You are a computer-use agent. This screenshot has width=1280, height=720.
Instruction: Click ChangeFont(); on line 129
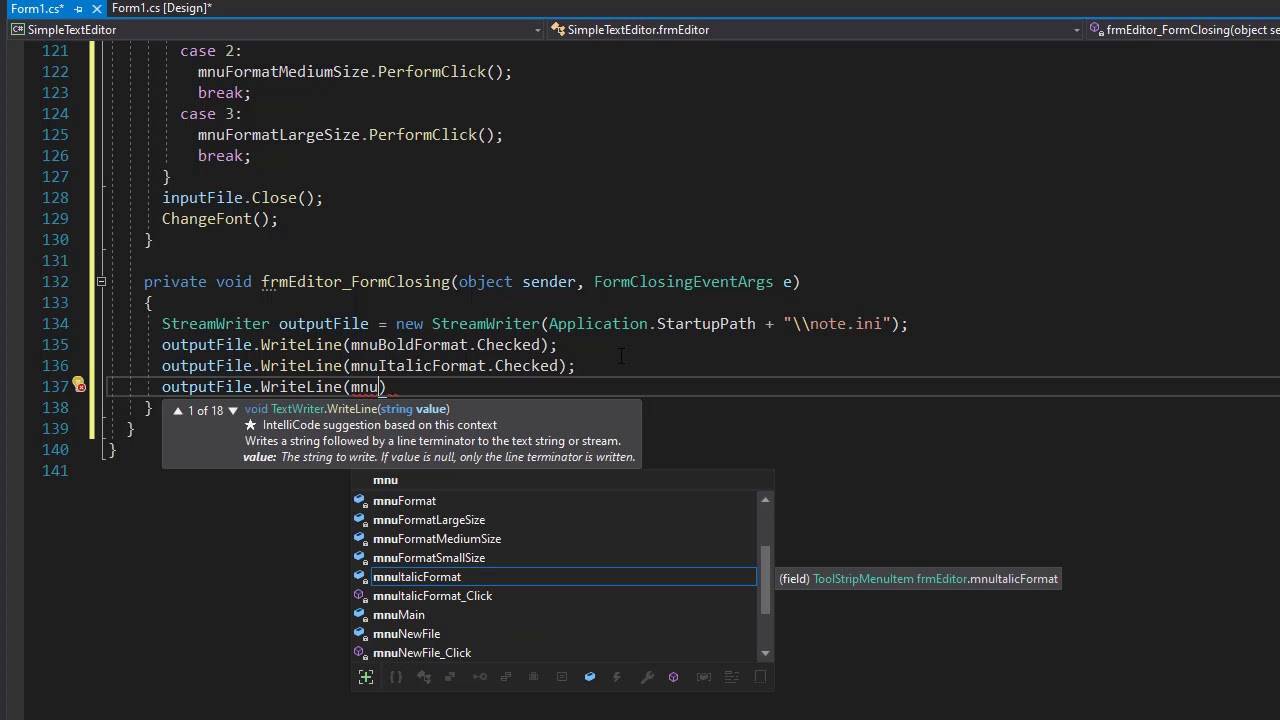(220, 219)
